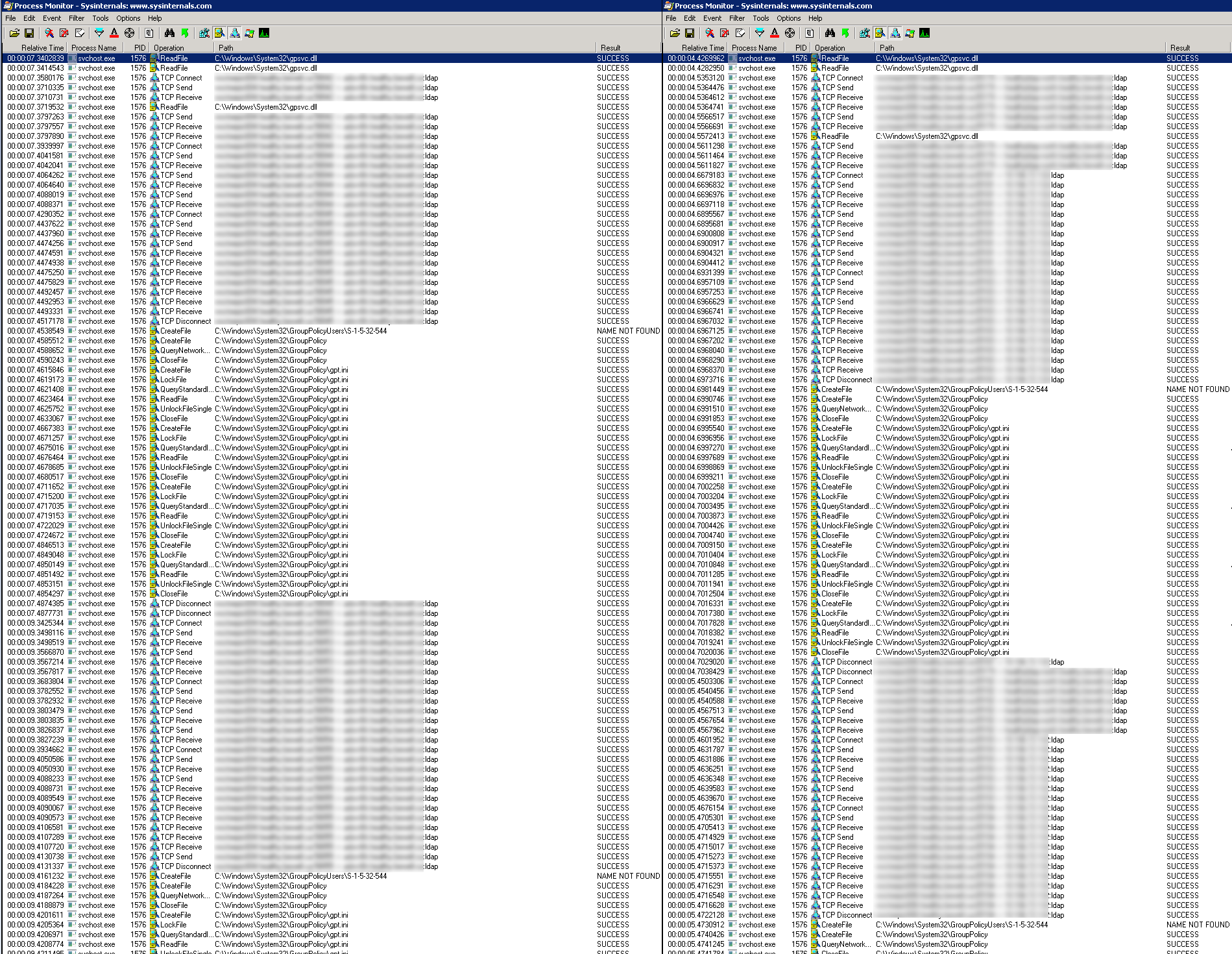Click the target crosshair icon in left window
Screen dimensions: 1232x954
coord(129,33)
